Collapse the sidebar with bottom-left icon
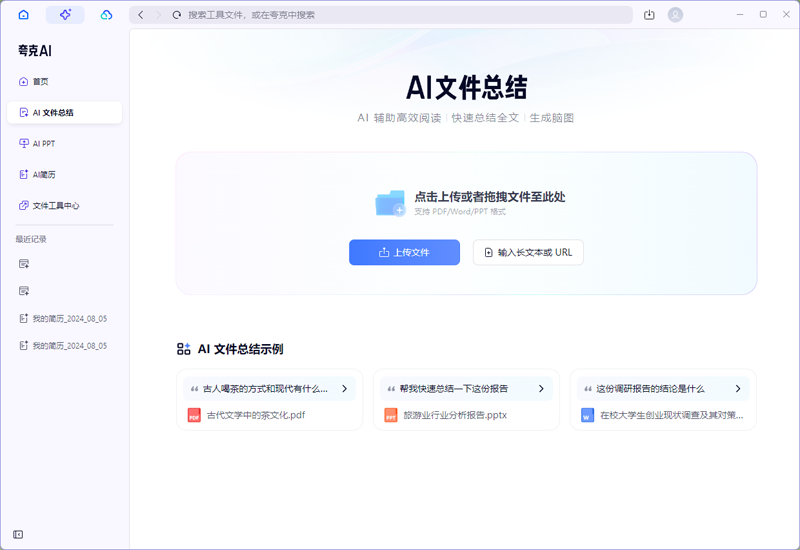The width and height of the screenshot is (800, 550). tap(18, 534)
